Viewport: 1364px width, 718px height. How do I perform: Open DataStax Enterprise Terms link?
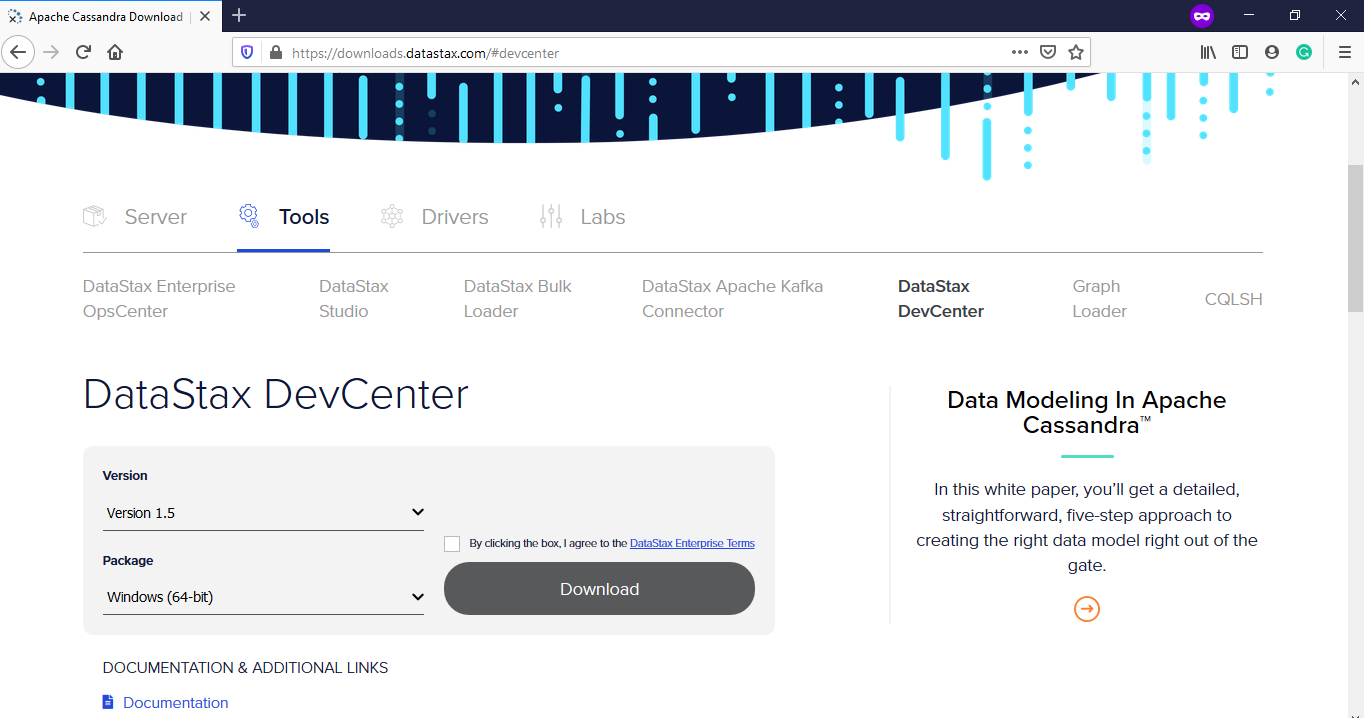pos(692,544)
